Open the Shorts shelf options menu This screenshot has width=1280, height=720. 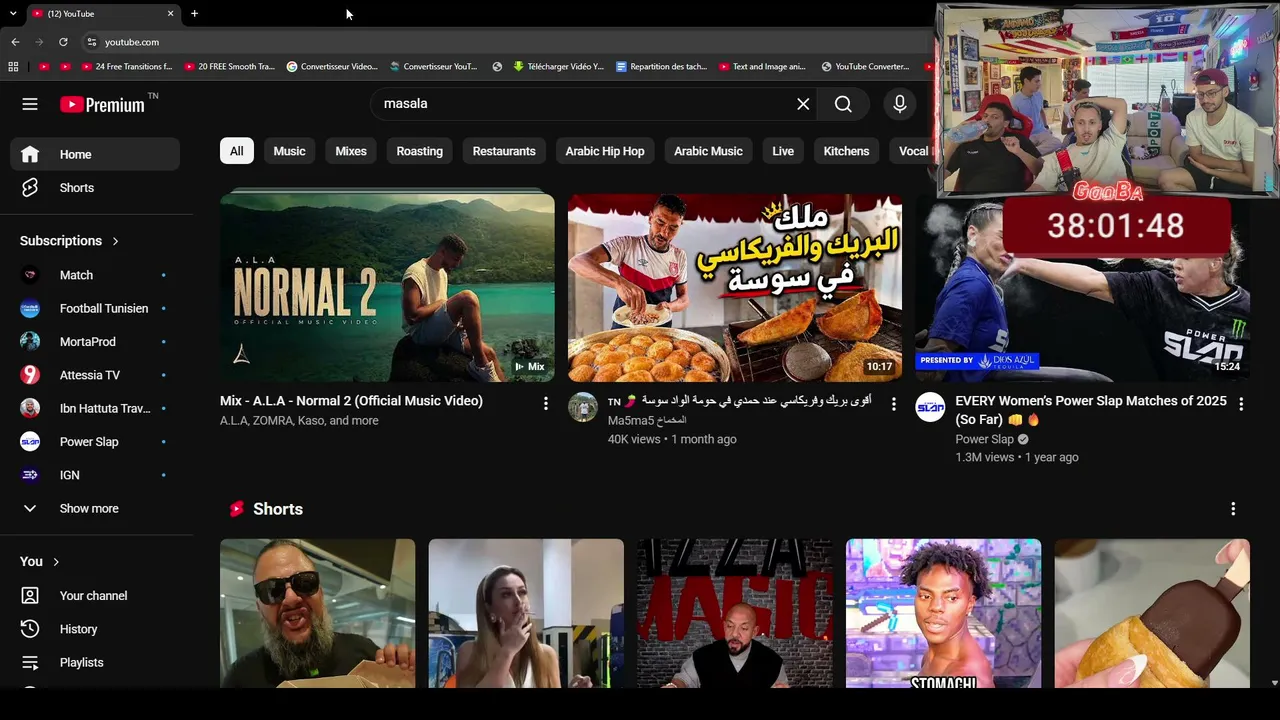pos(1233,509)
